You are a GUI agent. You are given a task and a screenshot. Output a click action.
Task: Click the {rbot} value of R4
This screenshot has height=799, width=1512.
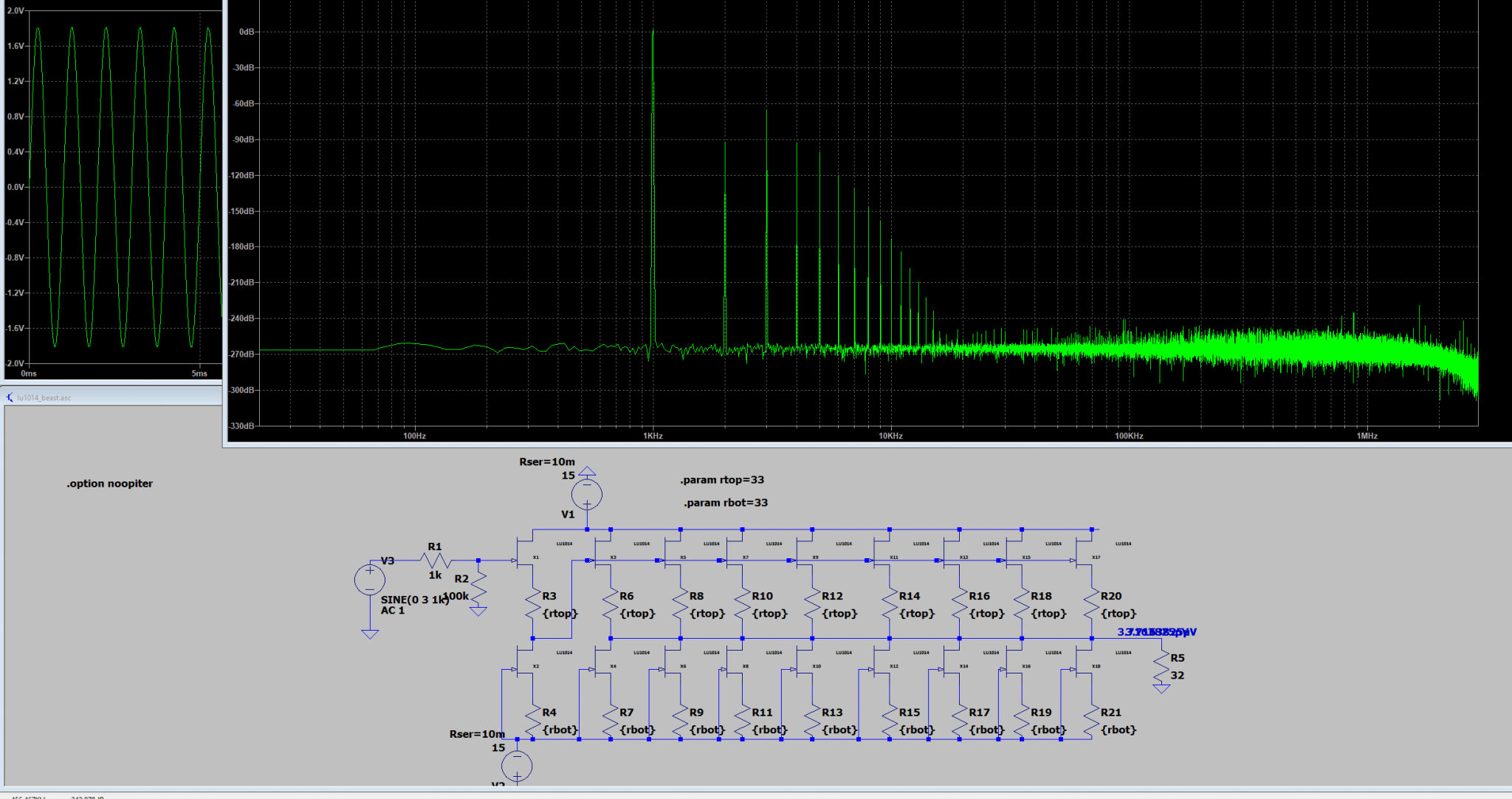[560, 730]
